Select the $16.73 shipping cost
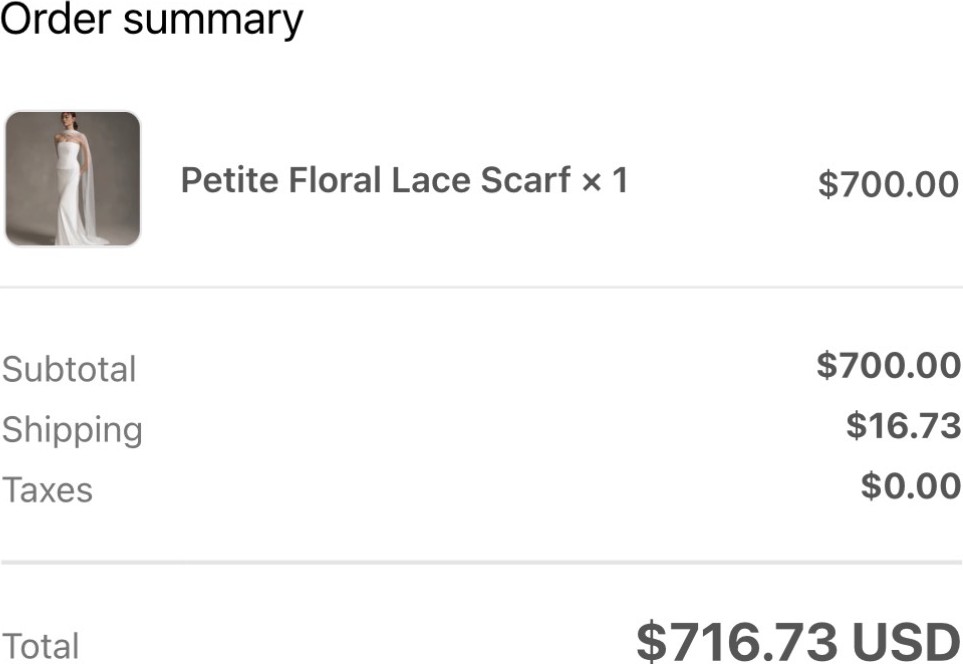 coord(903,426)
